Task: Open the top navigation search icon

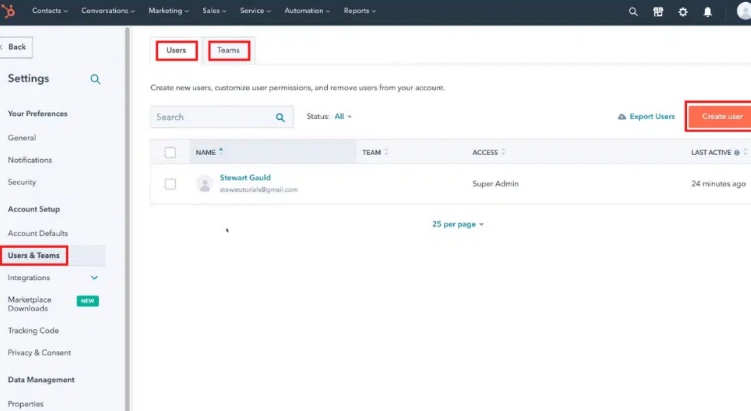Action: (632, 12)
